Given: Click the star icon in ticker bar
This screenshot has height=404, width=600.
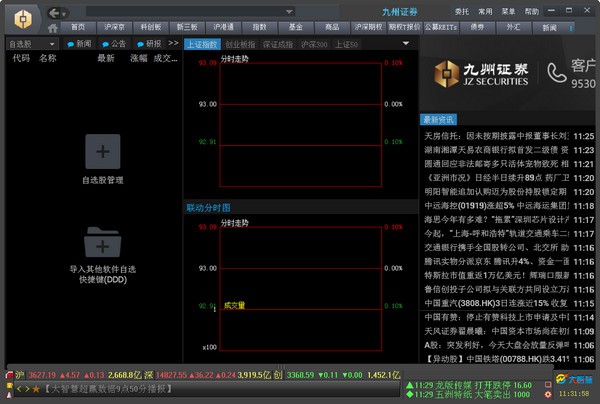Looking at the screenshot, I should click(x=36, y=389).
